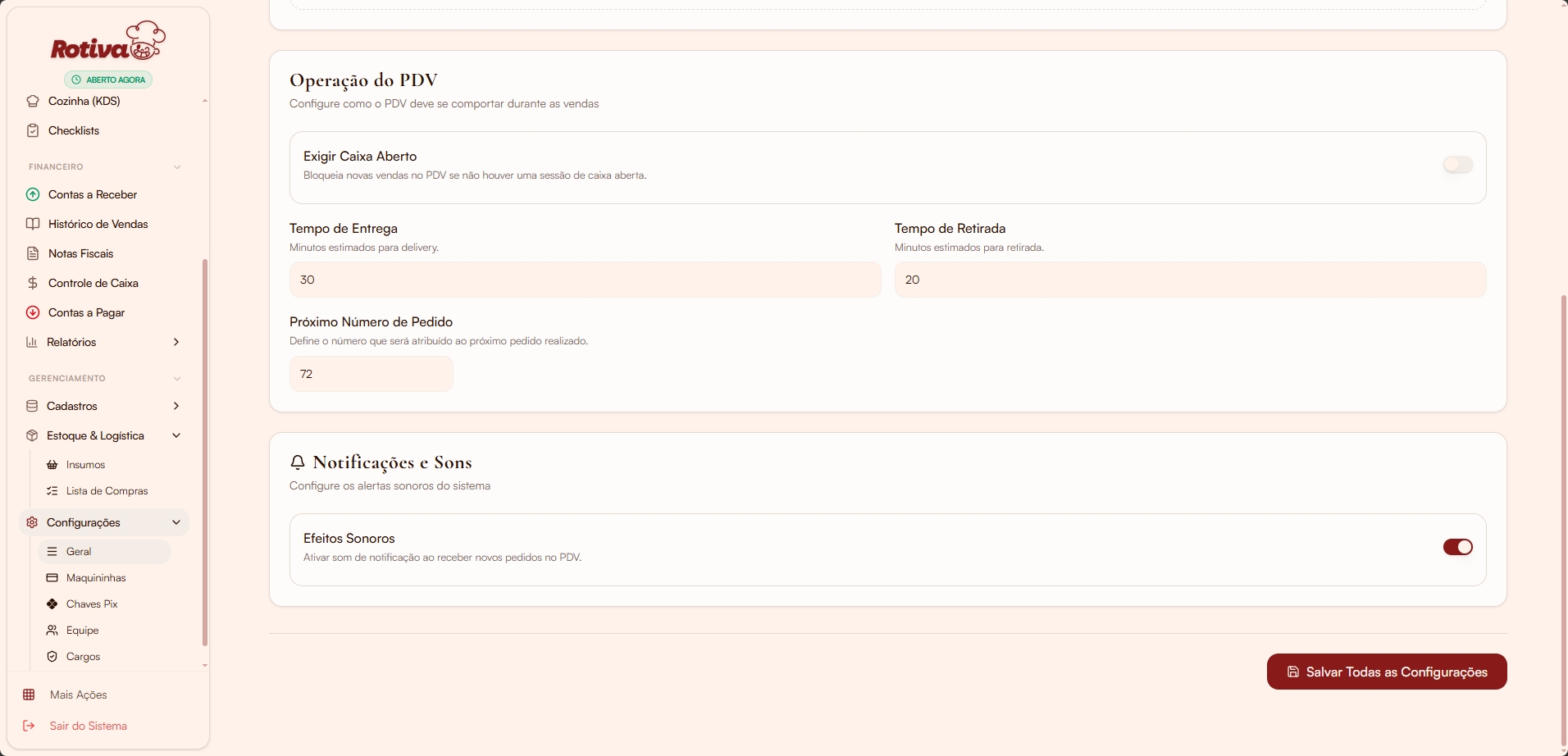This screenshot has width=1568, height=756.
Task: Click the Cozinha (KDS) chef hat icon
Action: pos(33,101)
